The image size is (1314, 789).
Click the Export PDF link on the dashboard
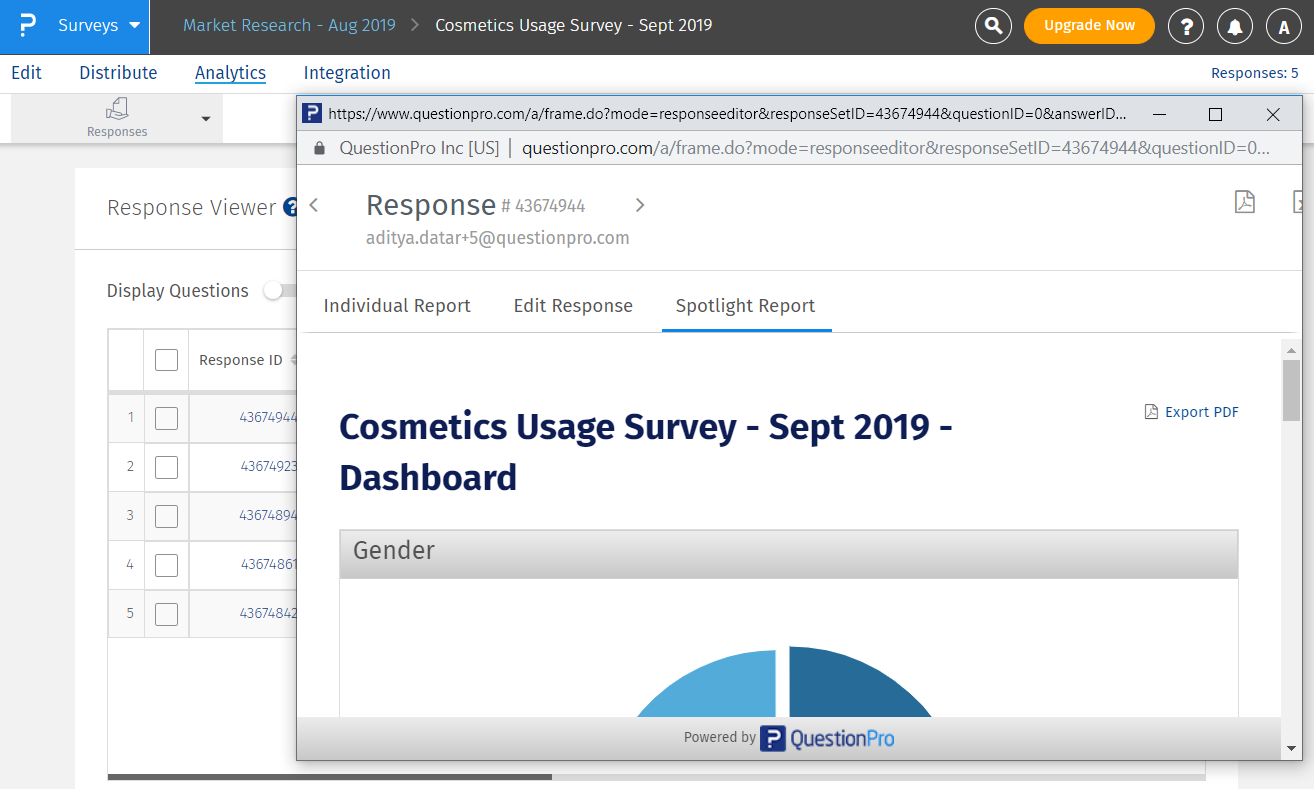[x=1192, y=411]
